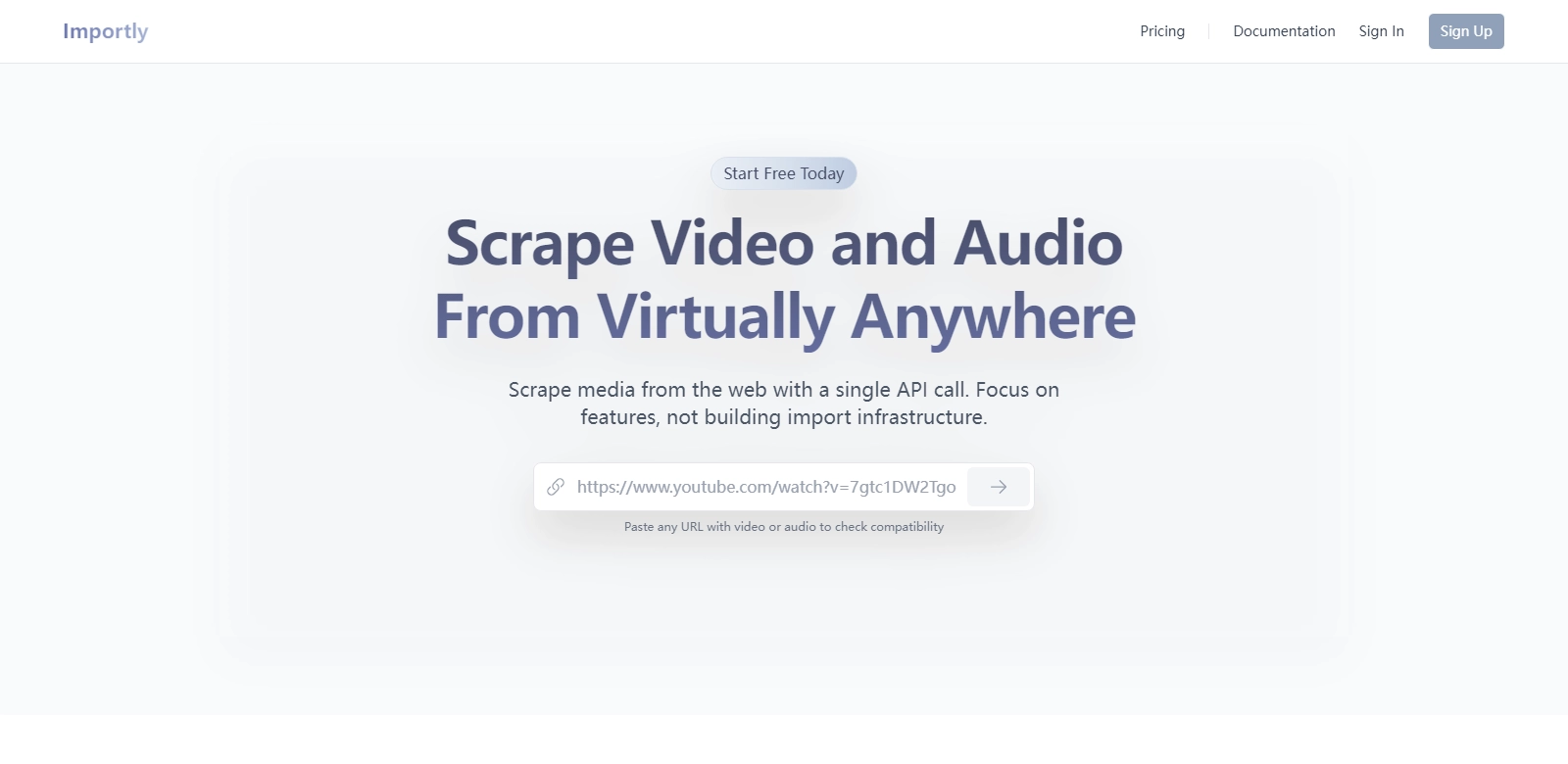The height and width of the screenshot is (764, 1568).
Task: Click the word 'Audio' in the headline
Action: coord(1038,243)
